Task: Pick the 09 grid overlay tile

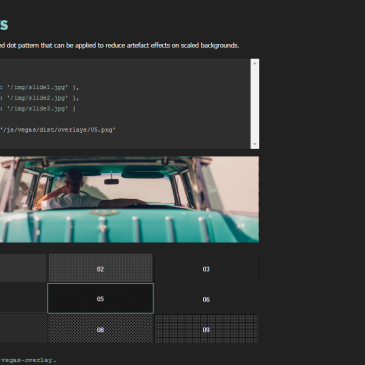Action: (x=206, y=329)
